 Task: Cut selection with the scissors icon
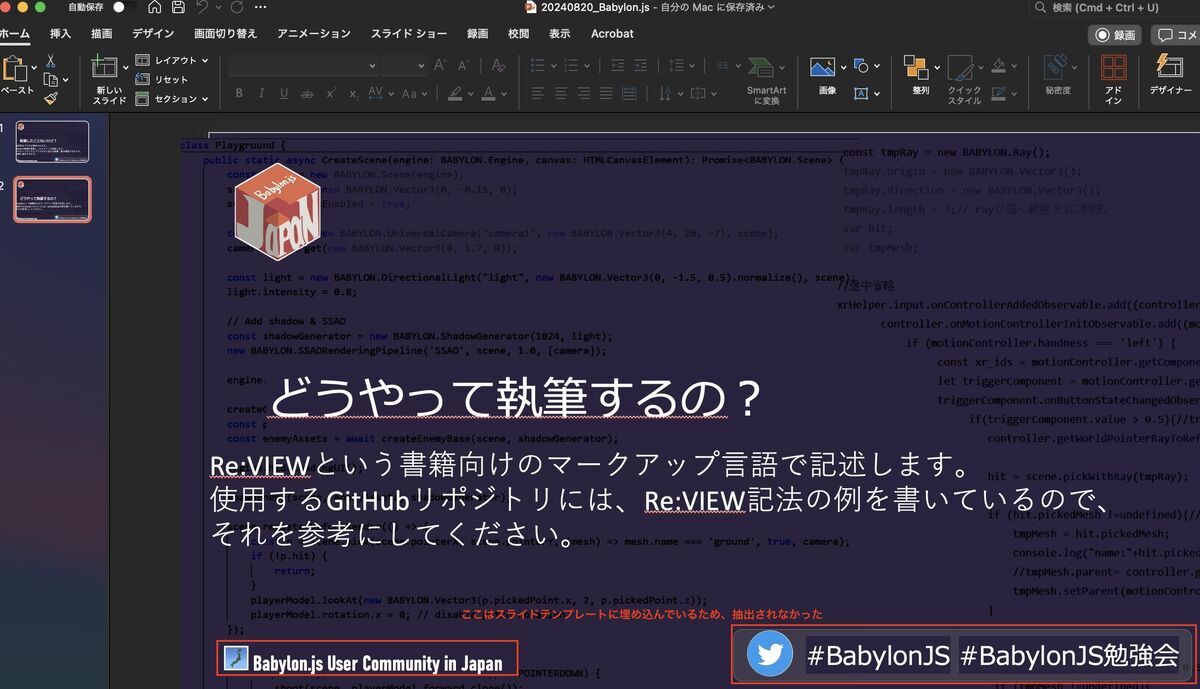(50, 61)
